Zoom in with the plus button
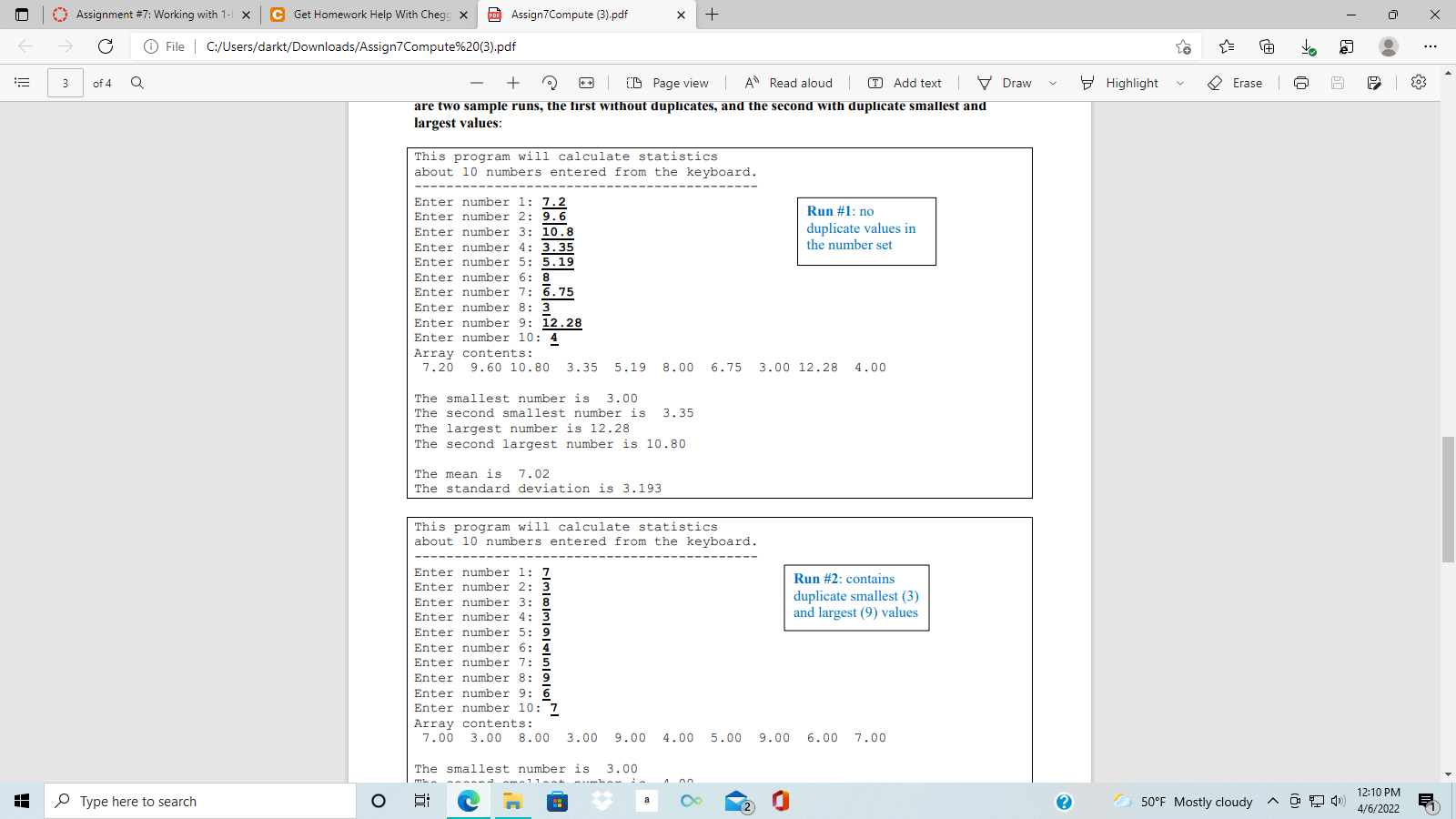 513,83
